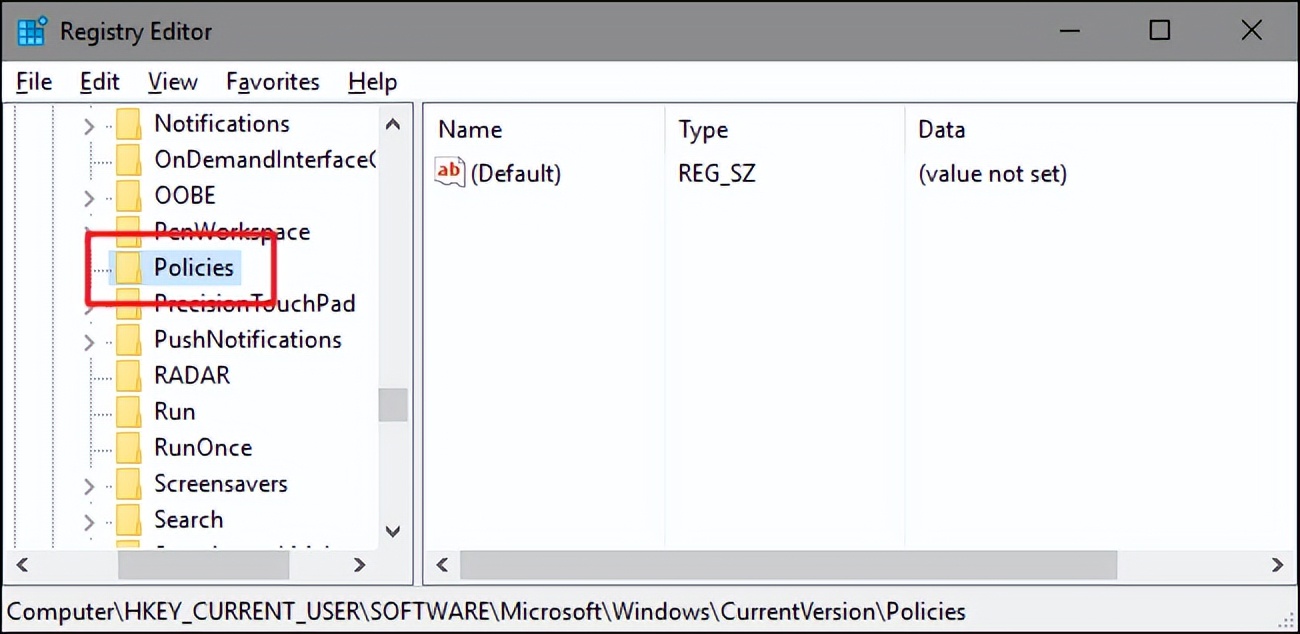Click the RADAR folder icon
1300x634 pixels.
(127, 375)
